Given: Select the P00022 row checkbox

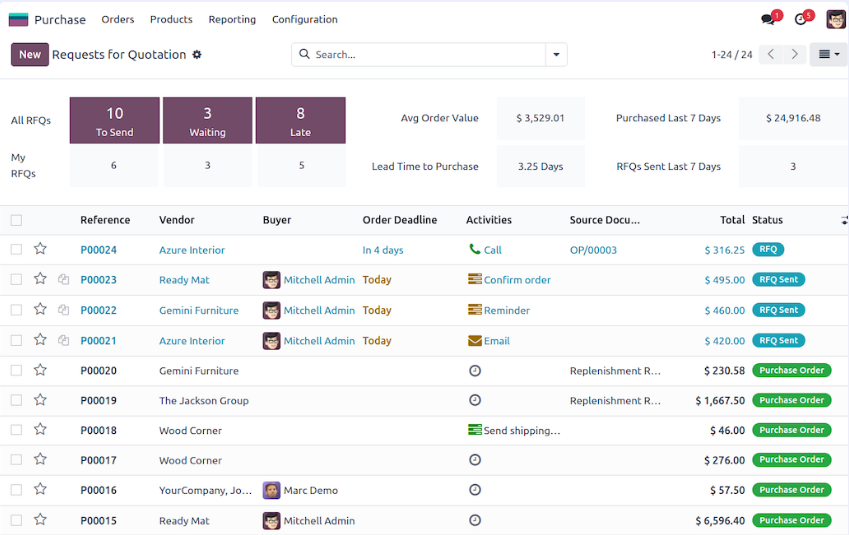Looking at the screenshot, I should pos(16,310).
